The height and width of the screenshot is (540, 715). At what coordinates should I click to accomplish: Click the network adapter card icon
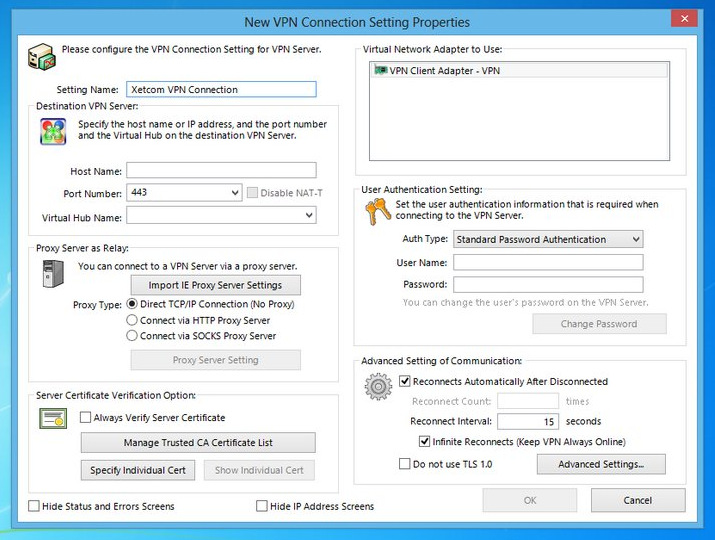[381, 70]
